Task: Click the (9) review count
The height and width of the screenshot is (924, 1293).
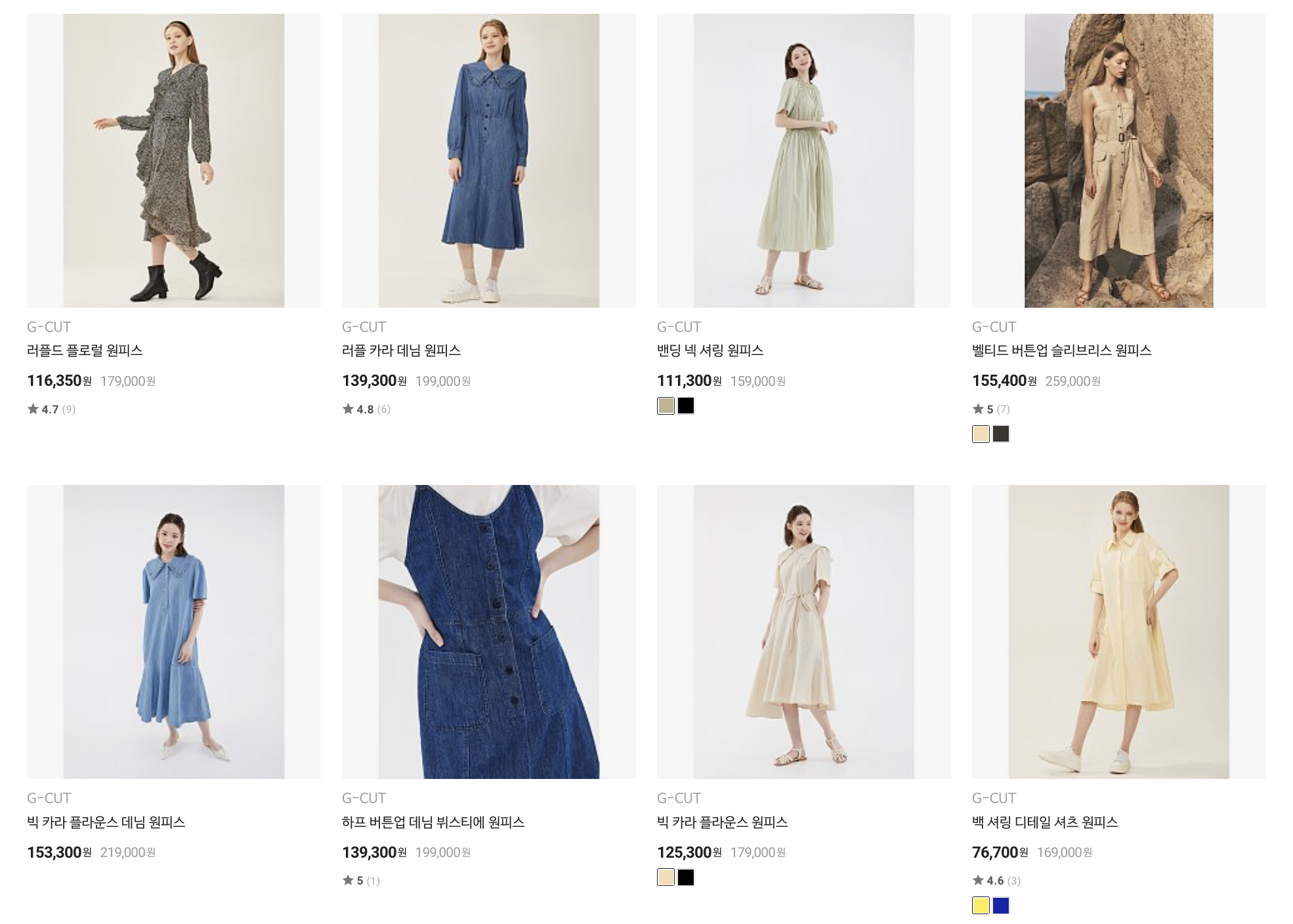Action: point(69,409)
